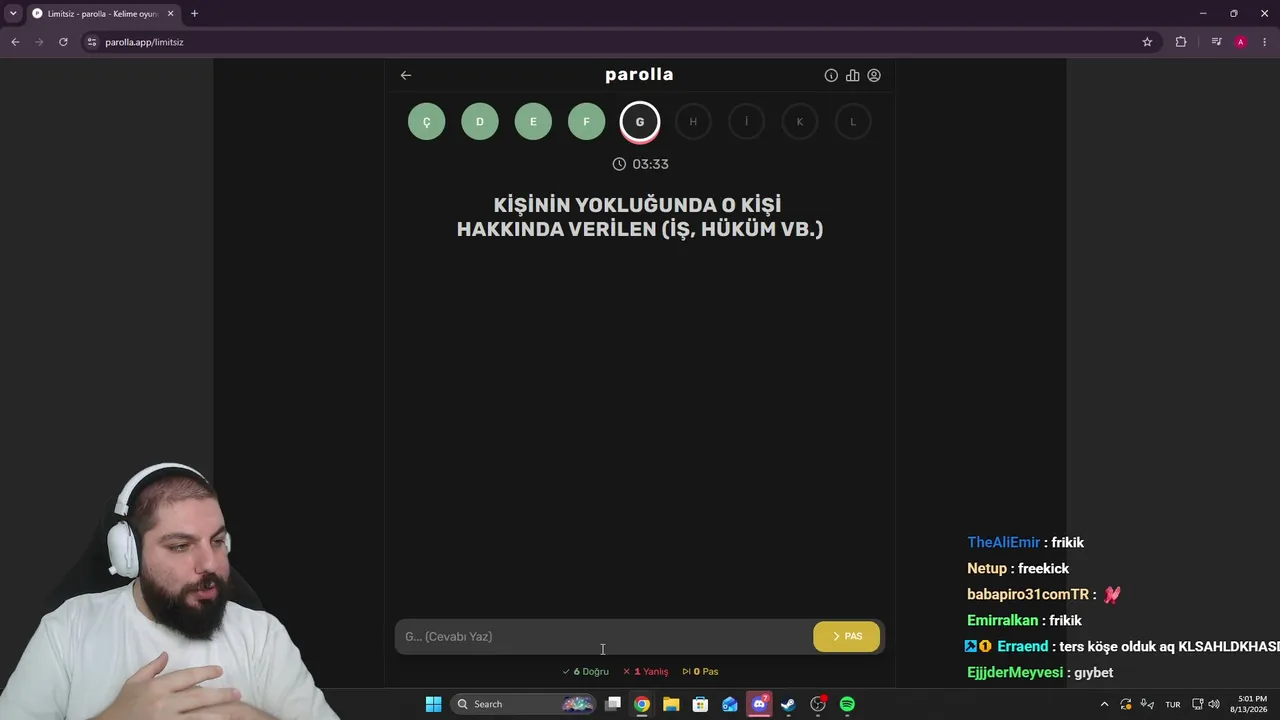This screenshot has width=1280, height=720.
Task: Open Microsoft Store from the taskbar
Action: [700, 704]
